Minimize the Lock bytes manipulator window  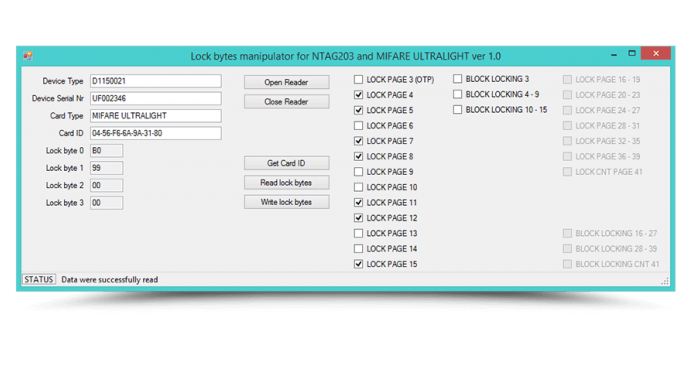(x=614, y=54)
